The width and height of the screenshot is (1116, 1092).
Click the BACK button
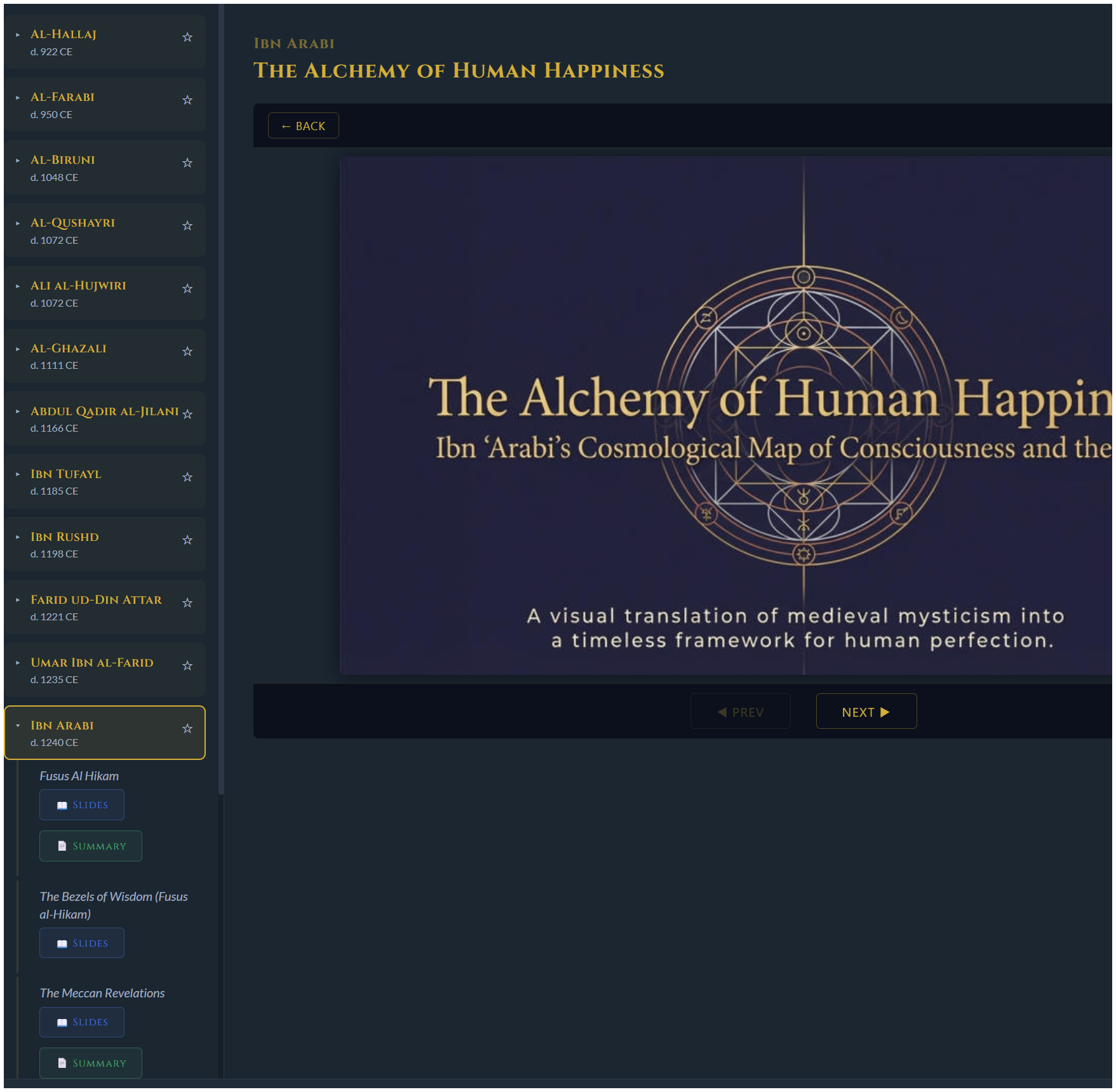pos(303,125)
